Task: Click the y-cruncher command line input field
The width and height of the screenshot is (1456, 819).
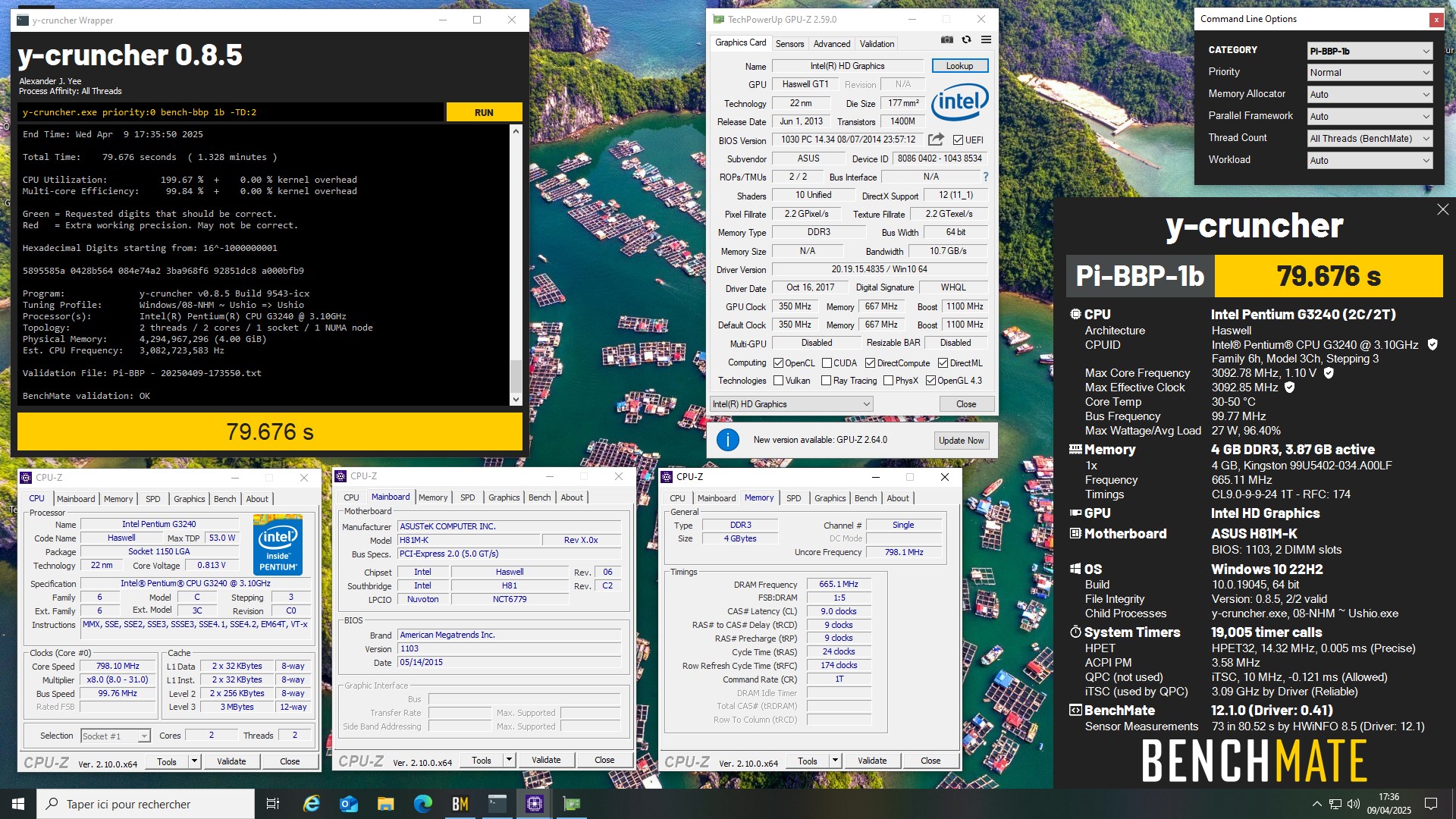Action: (x=231, y=112)
